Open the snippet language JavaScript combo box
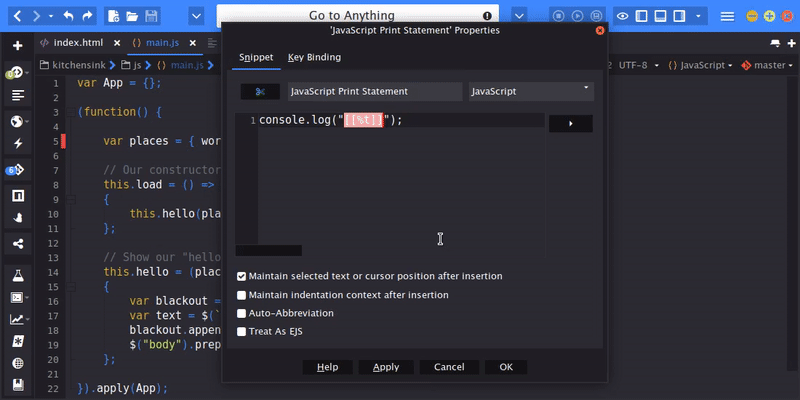 pos(531,92)
